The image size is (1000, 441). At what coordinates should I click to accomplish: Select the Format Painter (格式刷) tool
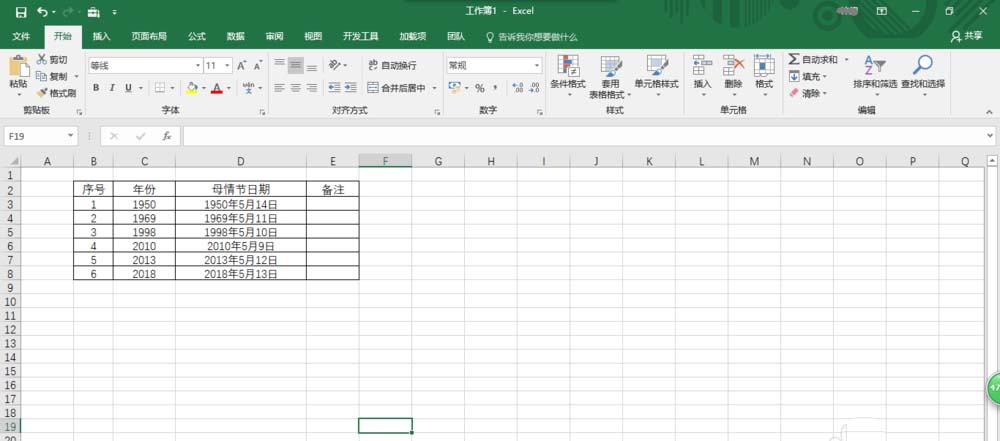pyautogui.click(x=42, y=93)
